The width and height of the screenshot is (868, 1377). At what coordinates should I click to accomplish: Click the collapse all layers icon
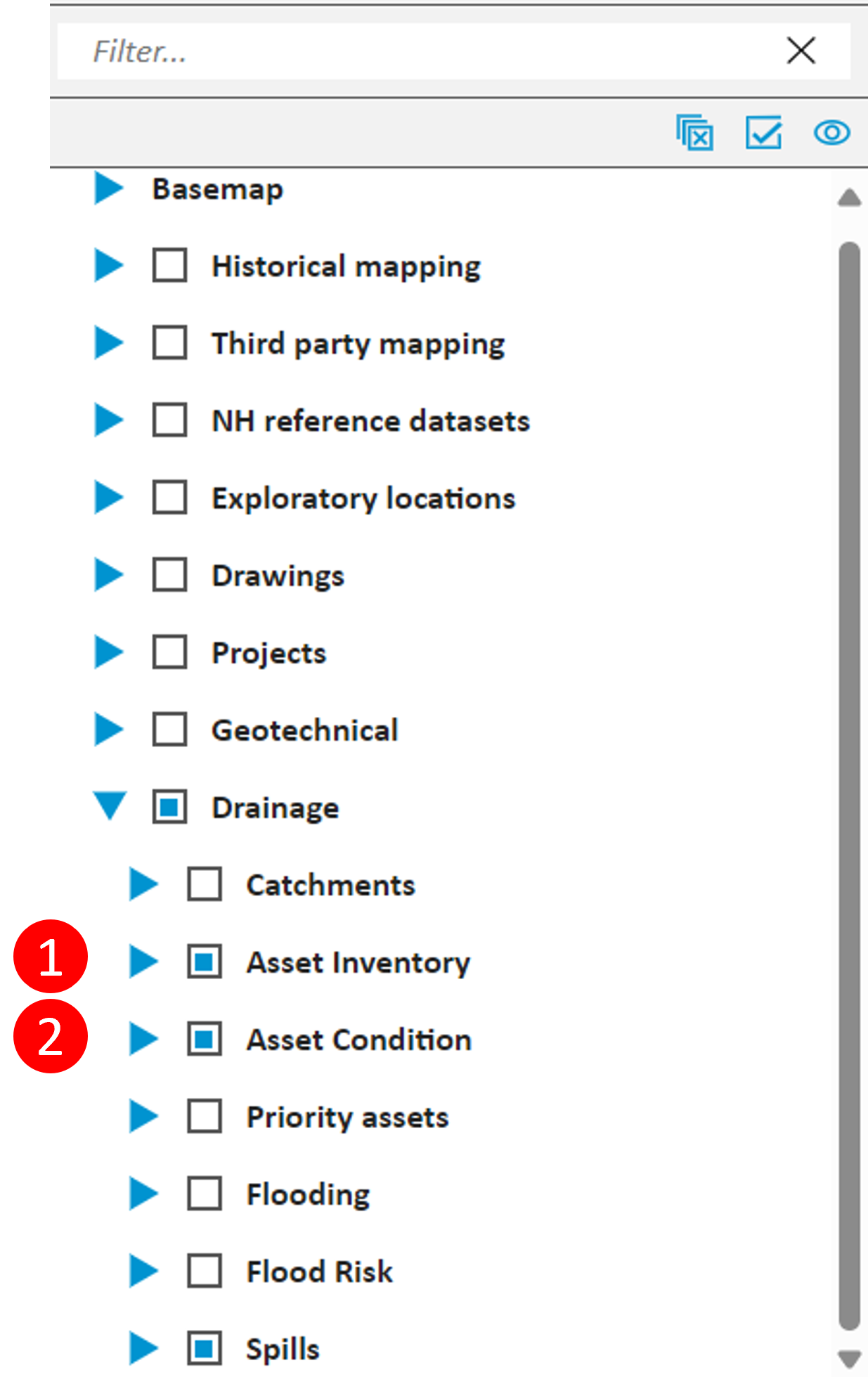point(694,132)
